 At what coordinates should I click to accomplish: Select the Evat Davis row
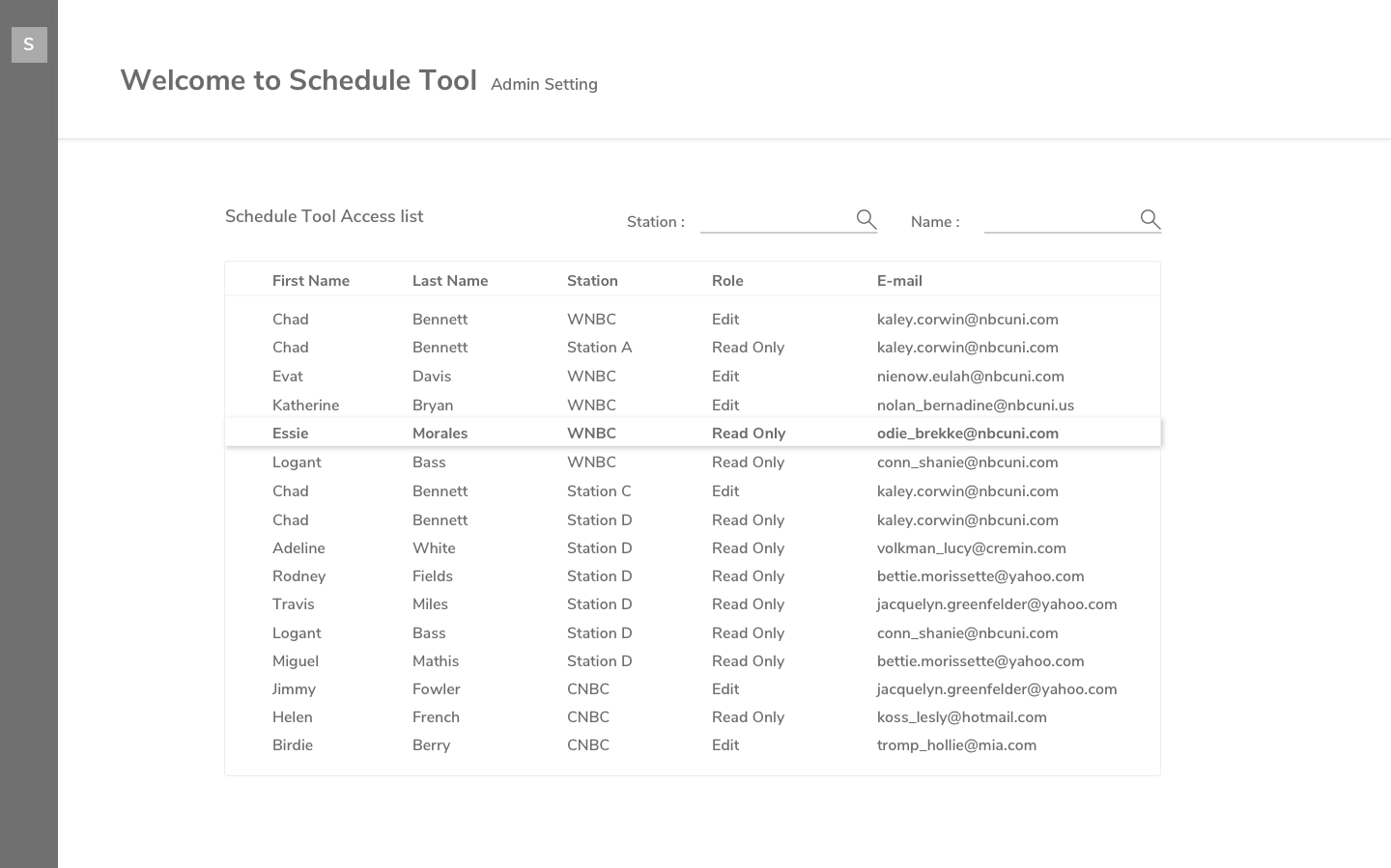tap(692, 377)
